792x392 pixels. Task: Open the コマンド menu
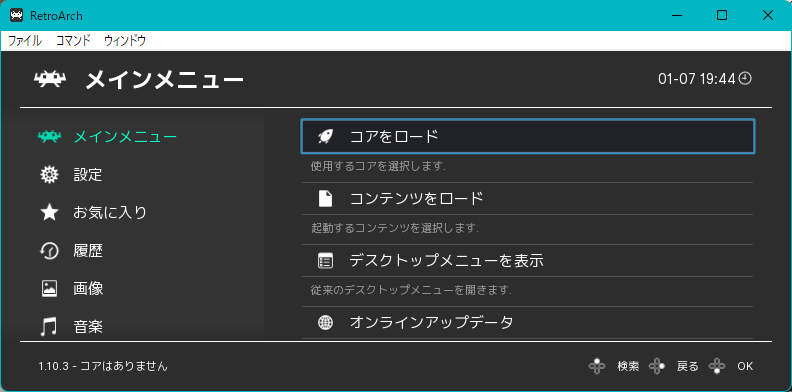[73, 41]
